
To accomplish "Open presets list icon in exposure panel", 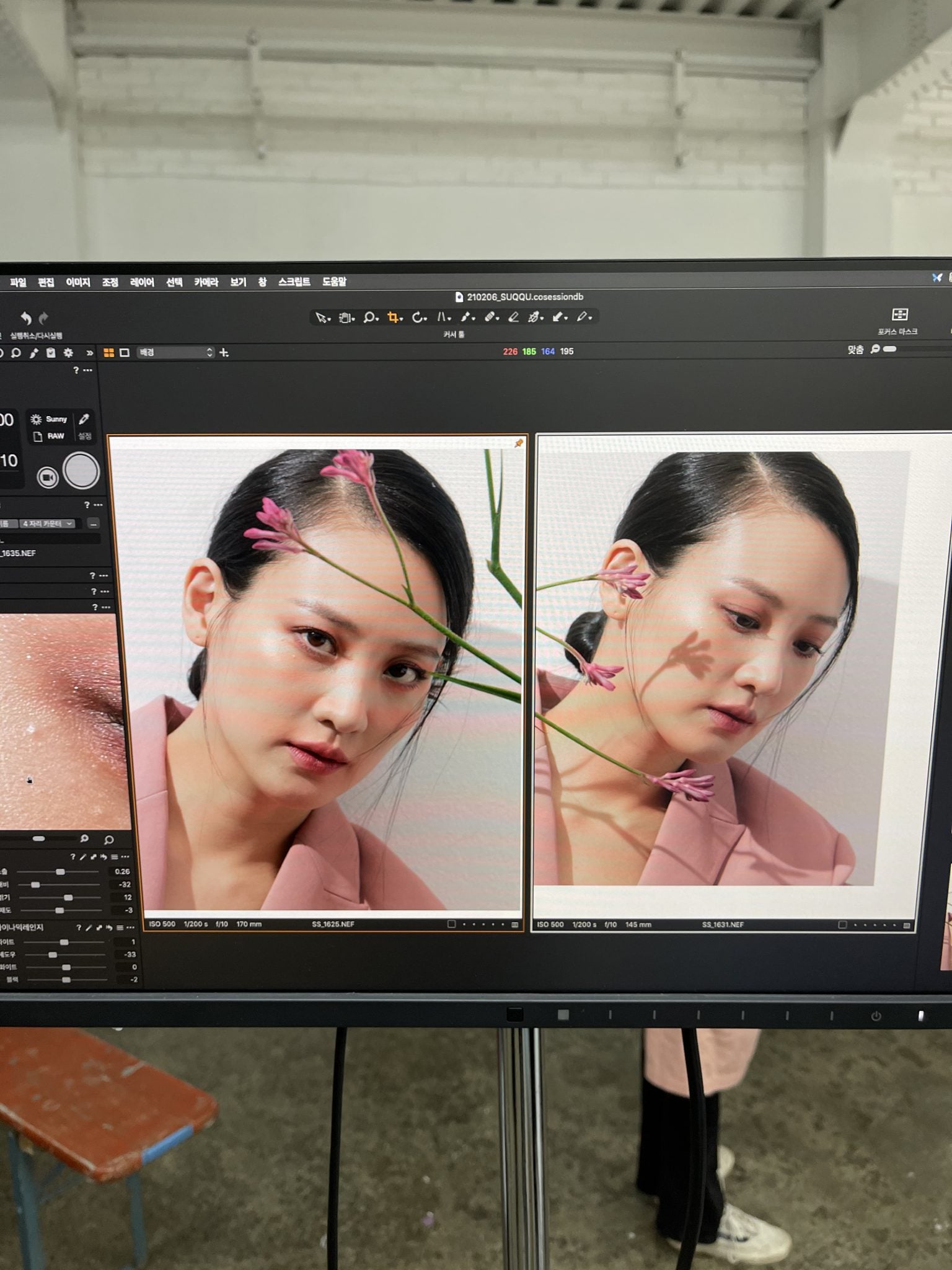I will point(114,857).
